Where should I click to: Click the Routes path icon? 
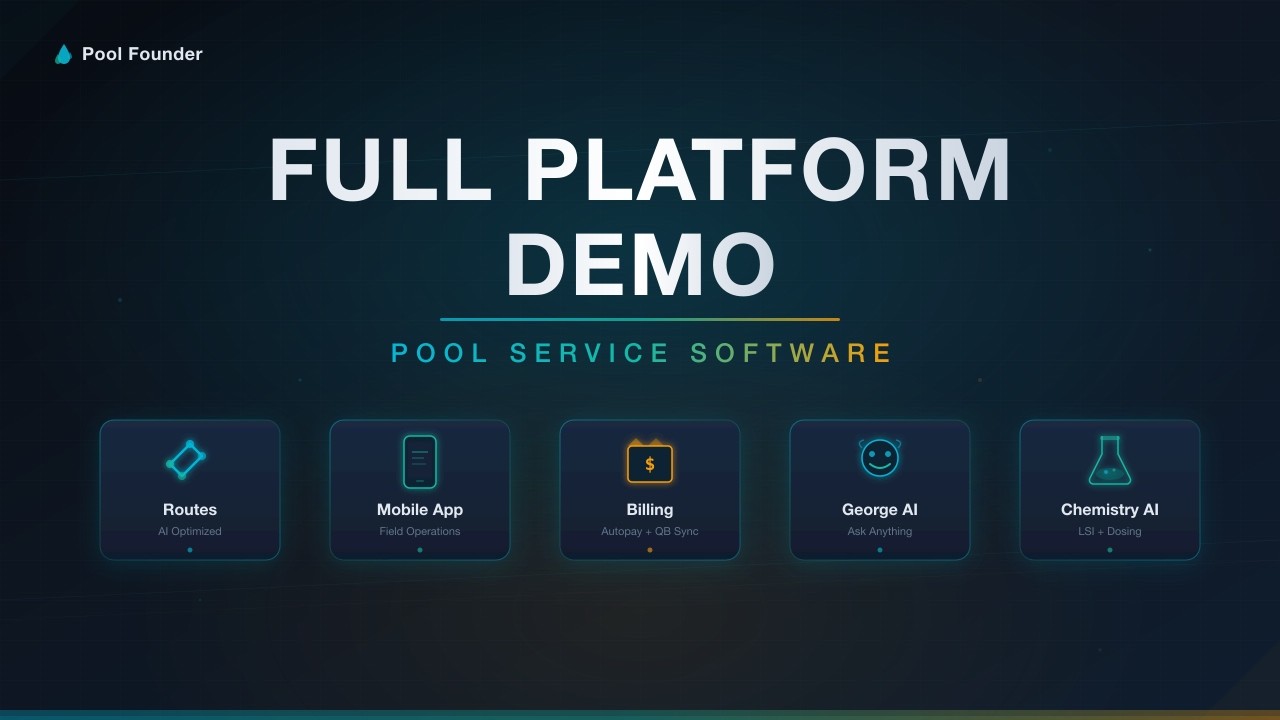[186, 460]
